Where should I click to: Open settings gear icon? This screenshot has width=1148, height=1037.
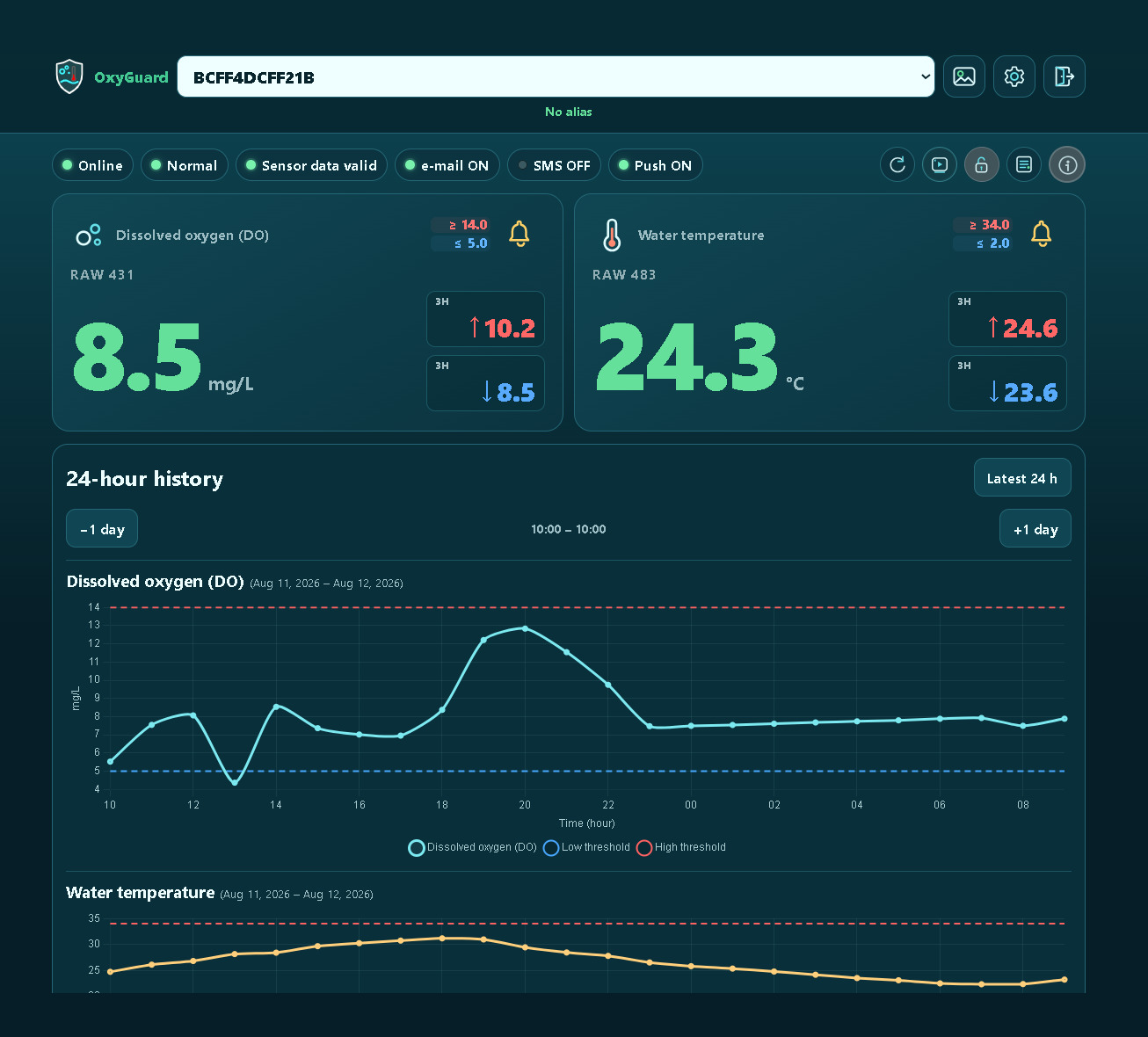pos(1014,76)
